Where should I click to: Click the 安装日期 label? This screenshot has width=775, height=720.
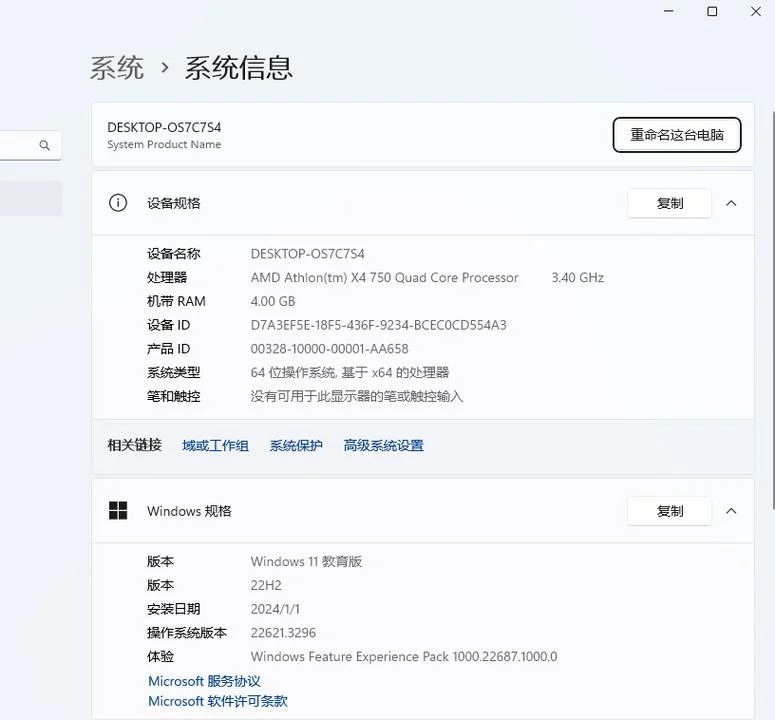[x=173, y=609]
